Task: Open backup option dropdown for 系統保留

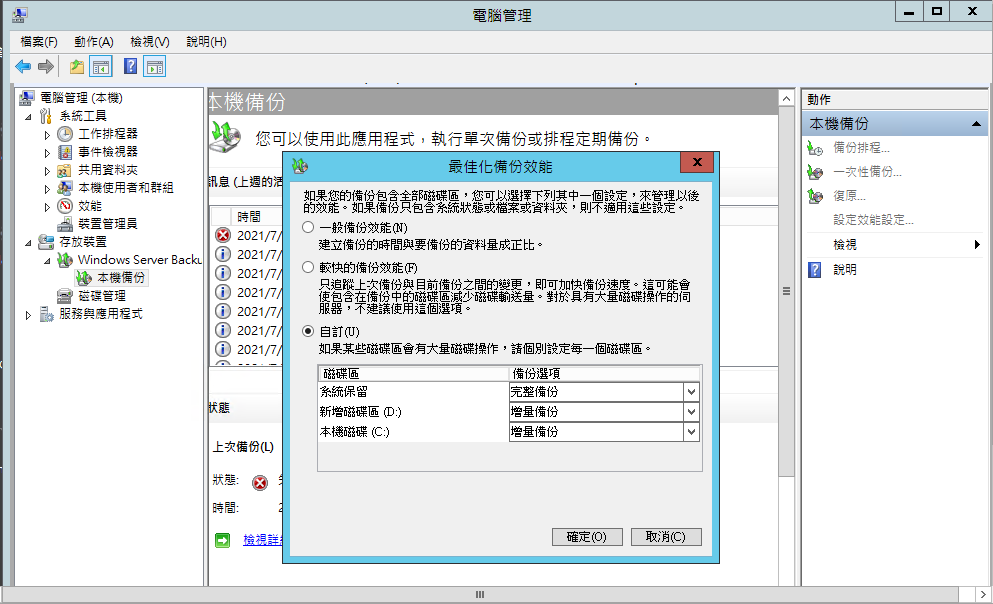Action: click(x=691, y=392)
